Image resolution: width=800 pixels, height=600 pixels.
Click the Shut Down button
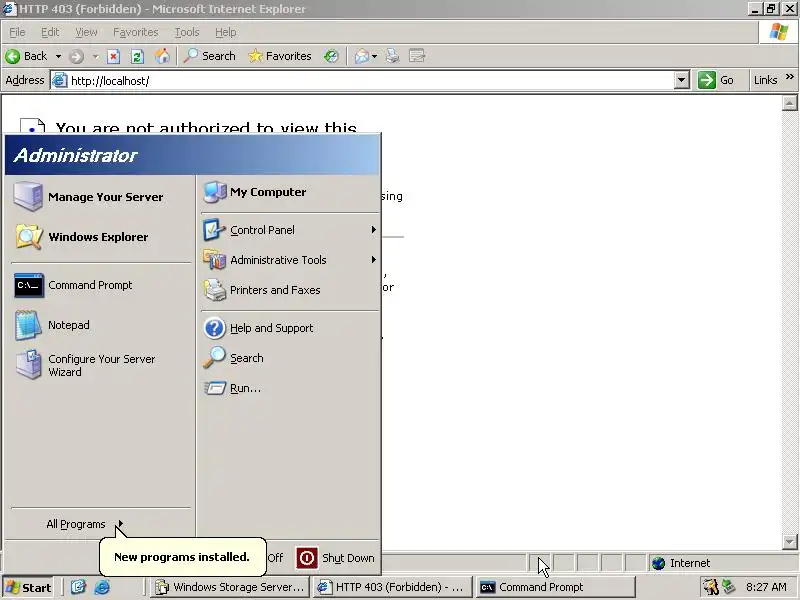[x=335, y=558]
